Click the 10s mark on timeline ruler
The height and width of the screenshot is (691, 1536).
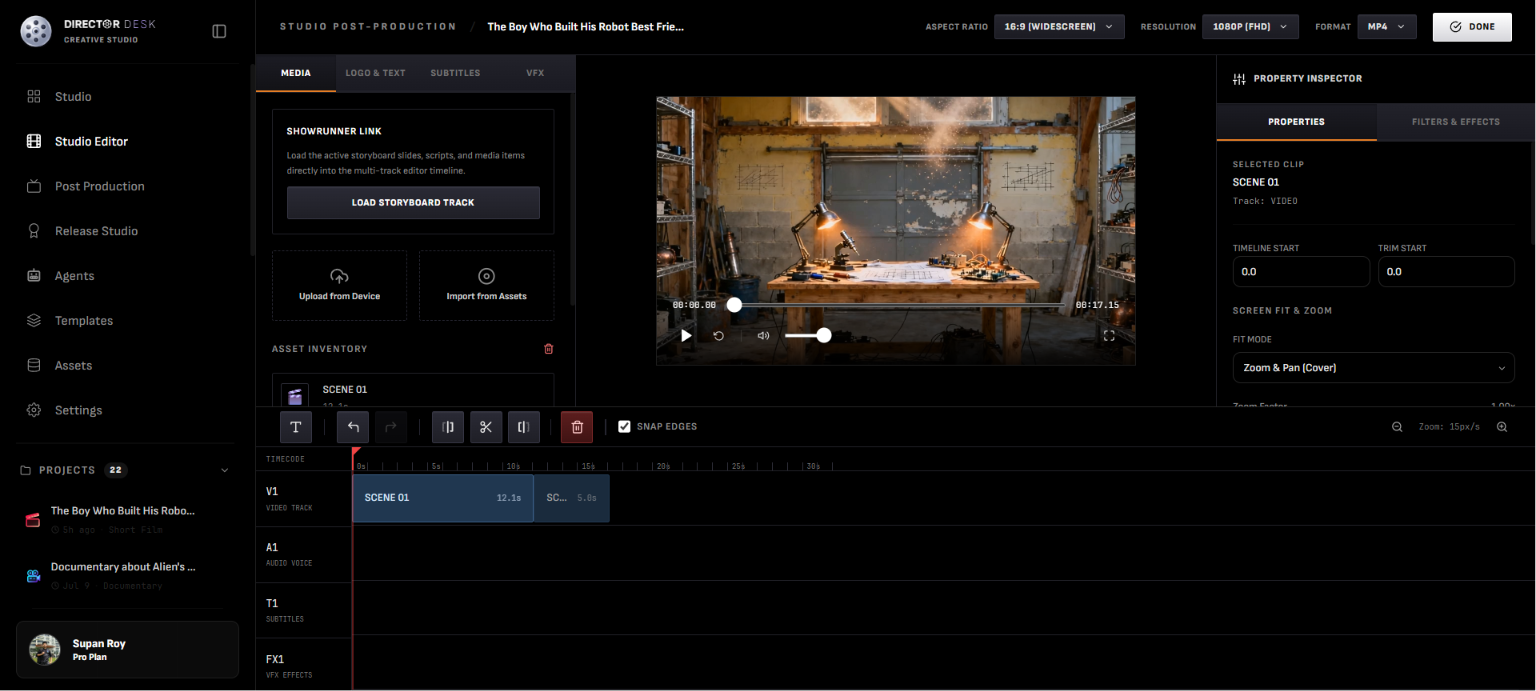[x=512, y=466]
